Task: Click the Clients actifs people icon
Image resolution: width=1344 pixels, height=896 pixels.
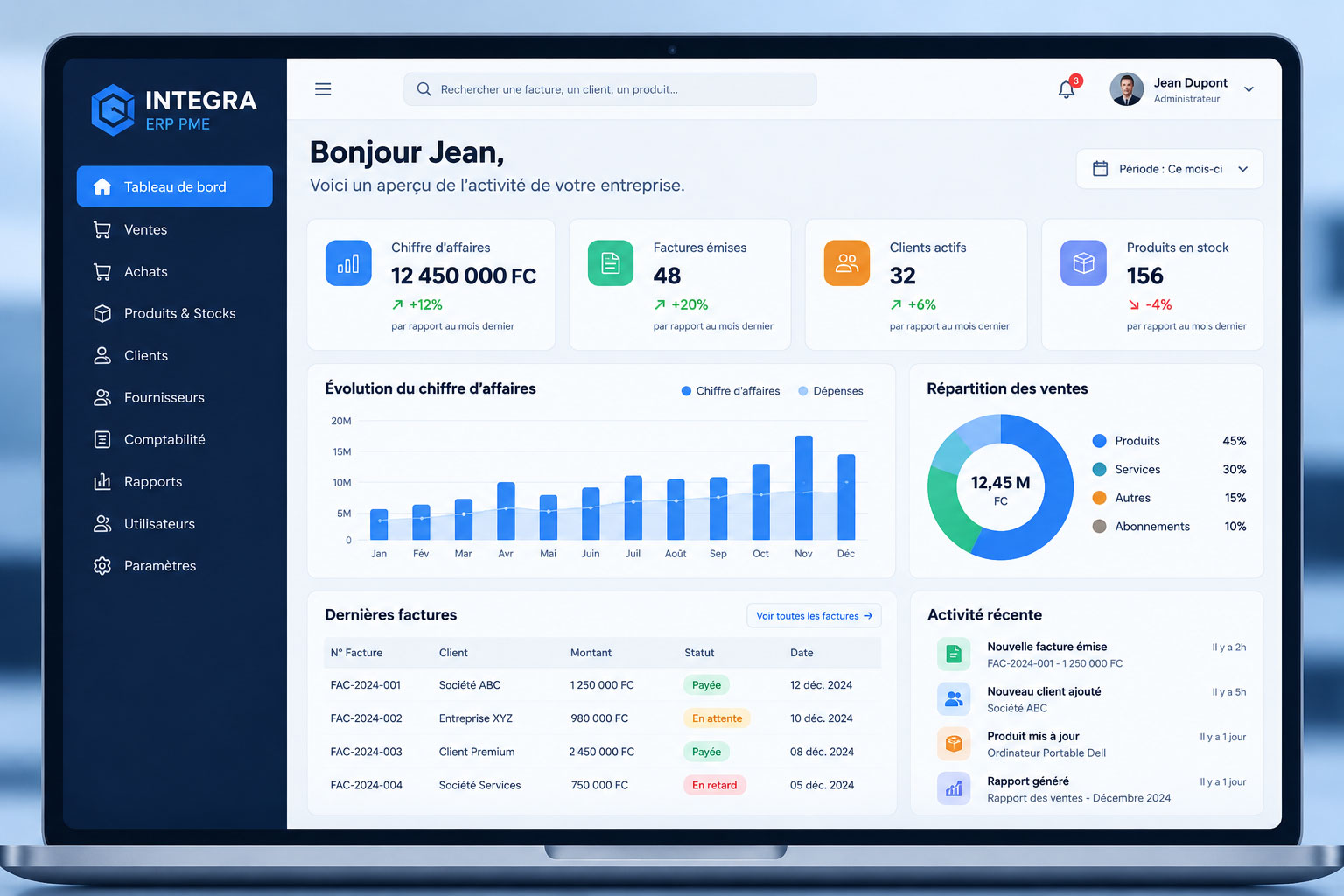Action: pos(847,263)
